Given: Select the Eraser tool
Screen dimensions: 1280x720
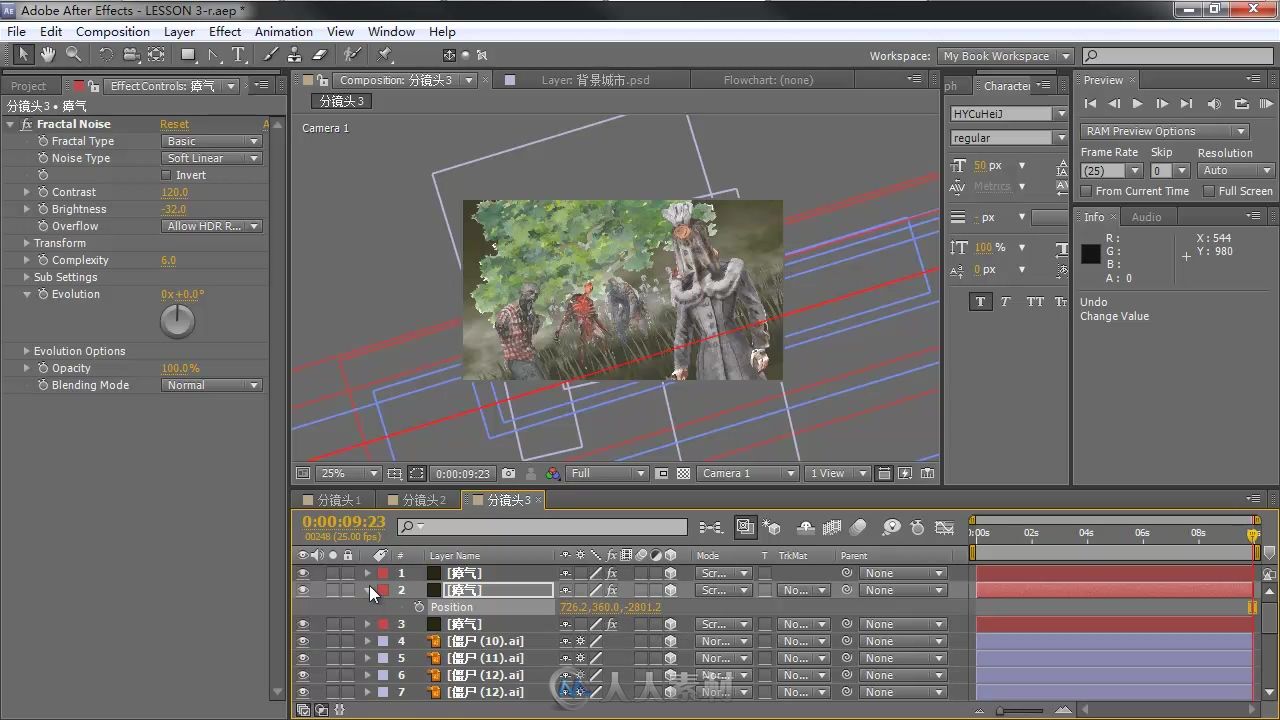Looking at the screenshot, I should 320,55.
